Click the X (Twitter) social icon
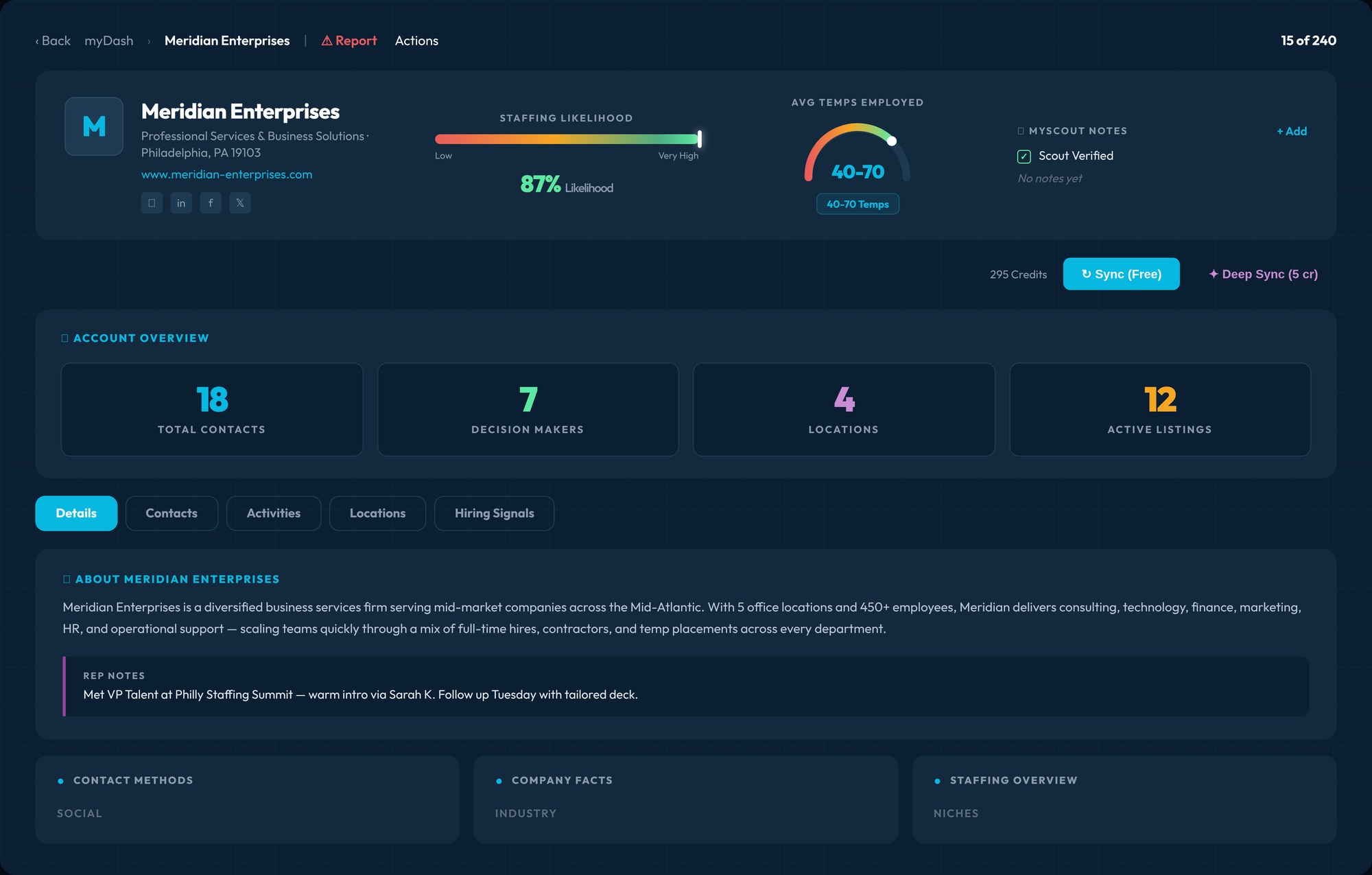Viewport: 1372px width, 875px height. point(240,202)
